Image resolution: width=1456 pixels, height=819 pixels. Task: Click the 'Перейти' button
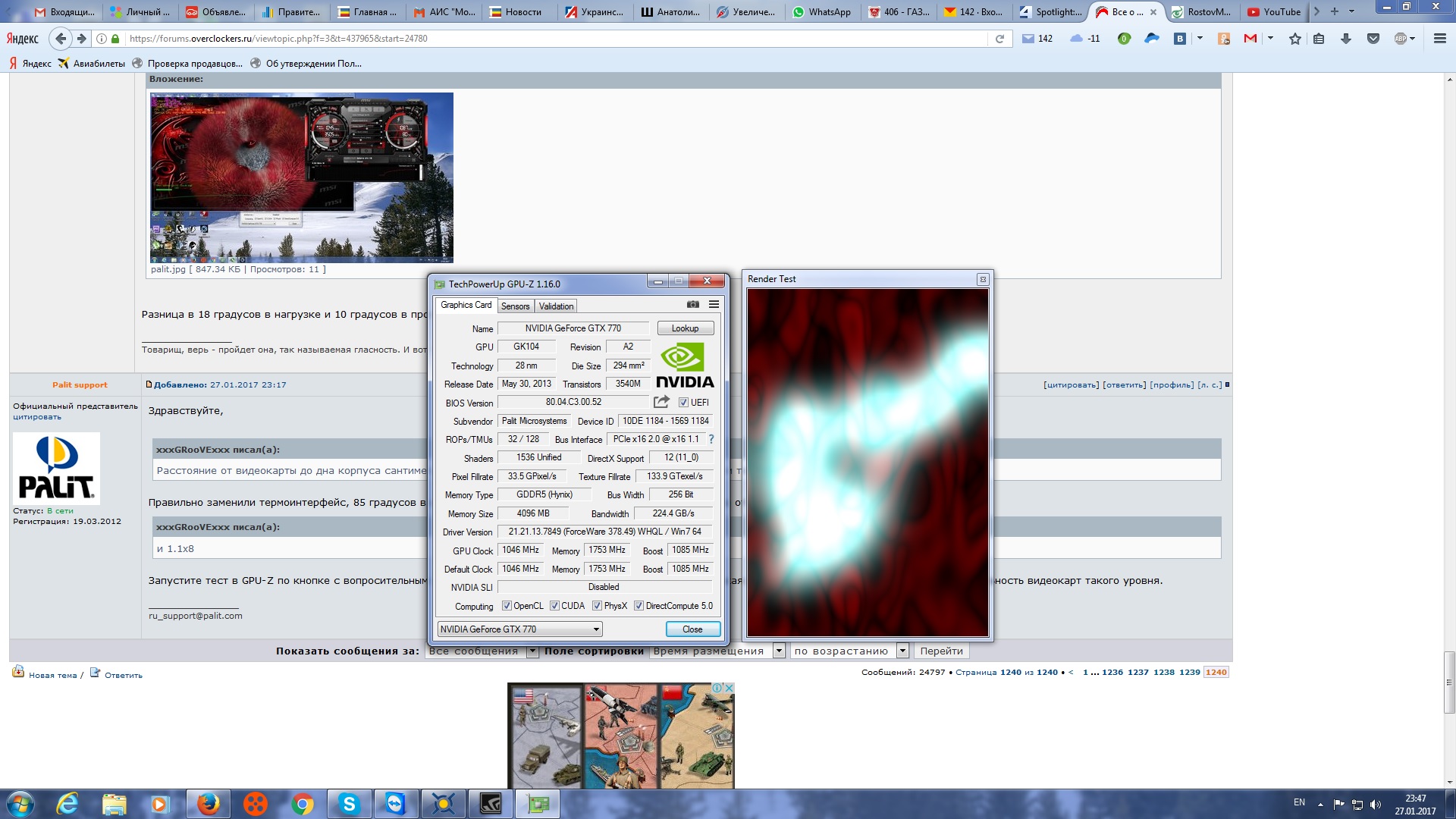[x=941, y=651]
